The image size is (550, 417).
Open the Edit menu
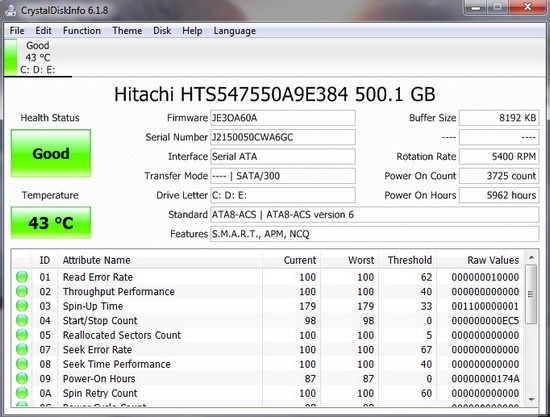pyautogui.click(x=43, y=31)
